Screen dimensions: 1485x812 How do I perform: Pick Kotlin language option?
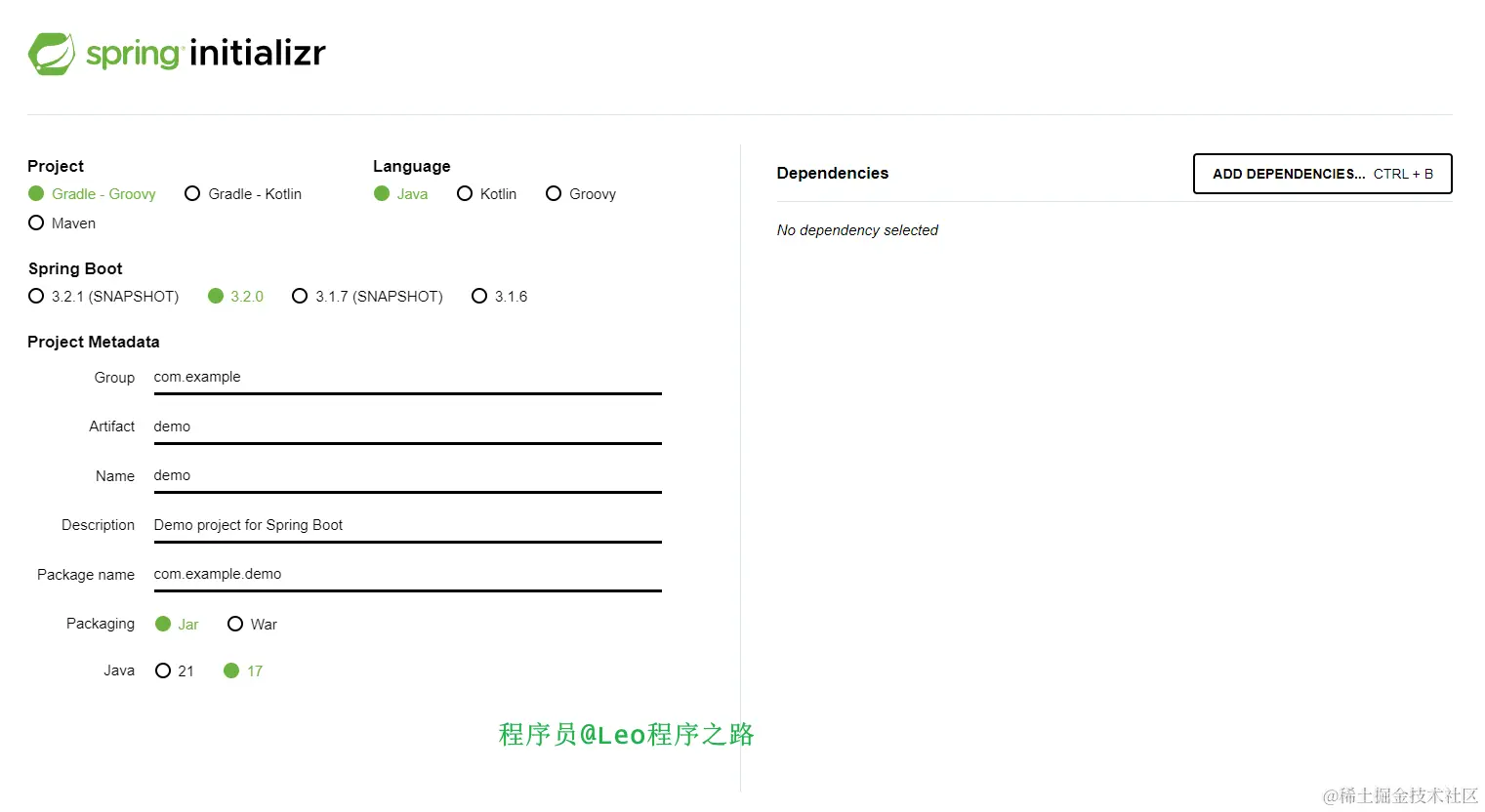(x=487, y=194)
